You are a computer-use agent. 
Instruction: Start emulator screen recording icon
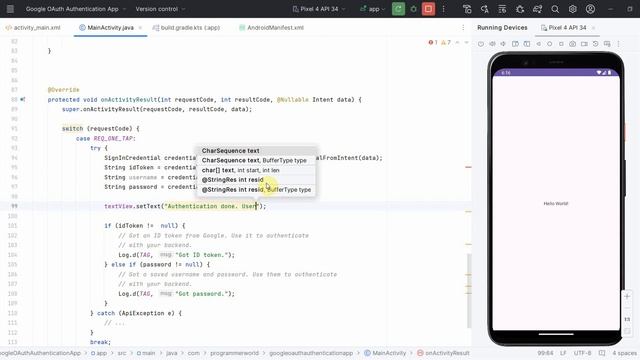click(x=584, y=44)
